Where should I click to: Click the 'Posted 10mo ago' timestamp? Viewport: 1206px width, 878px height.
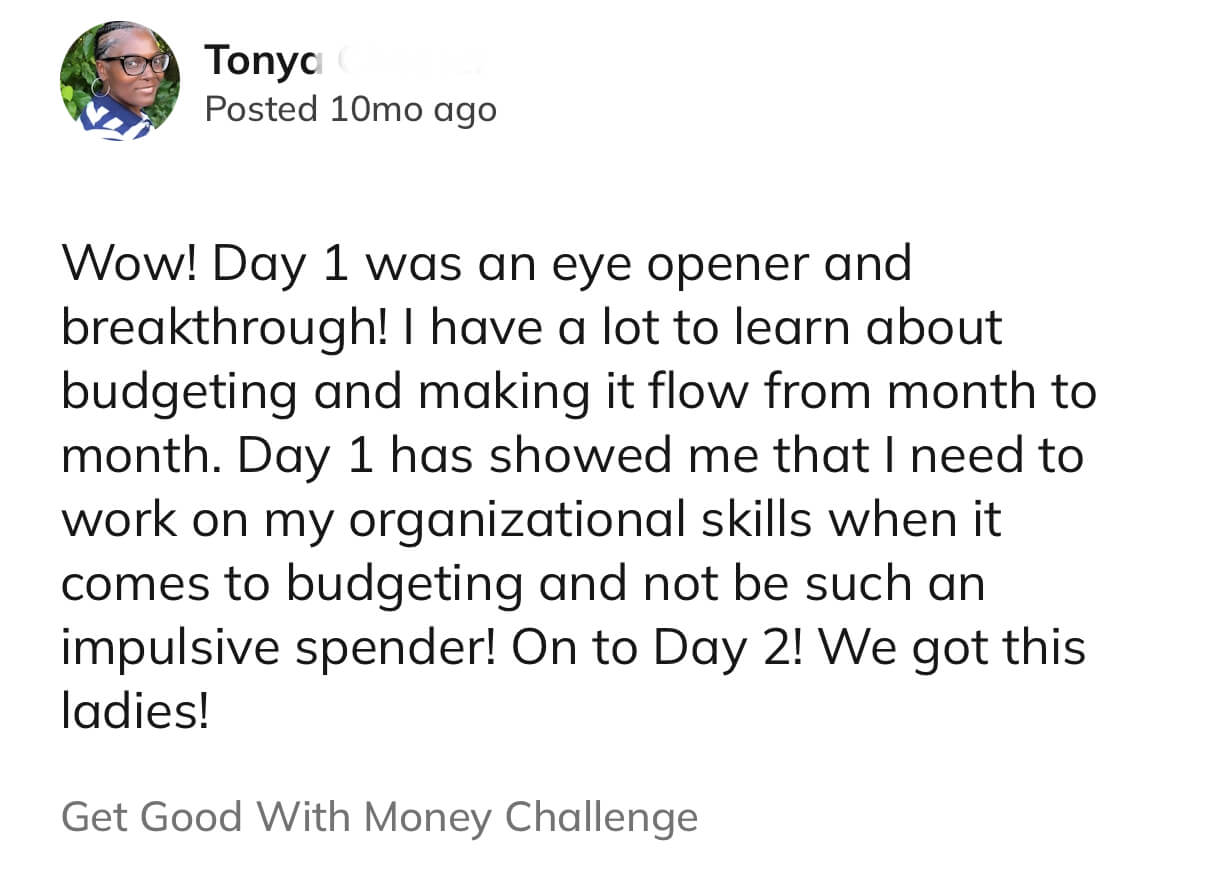point(350,110)
